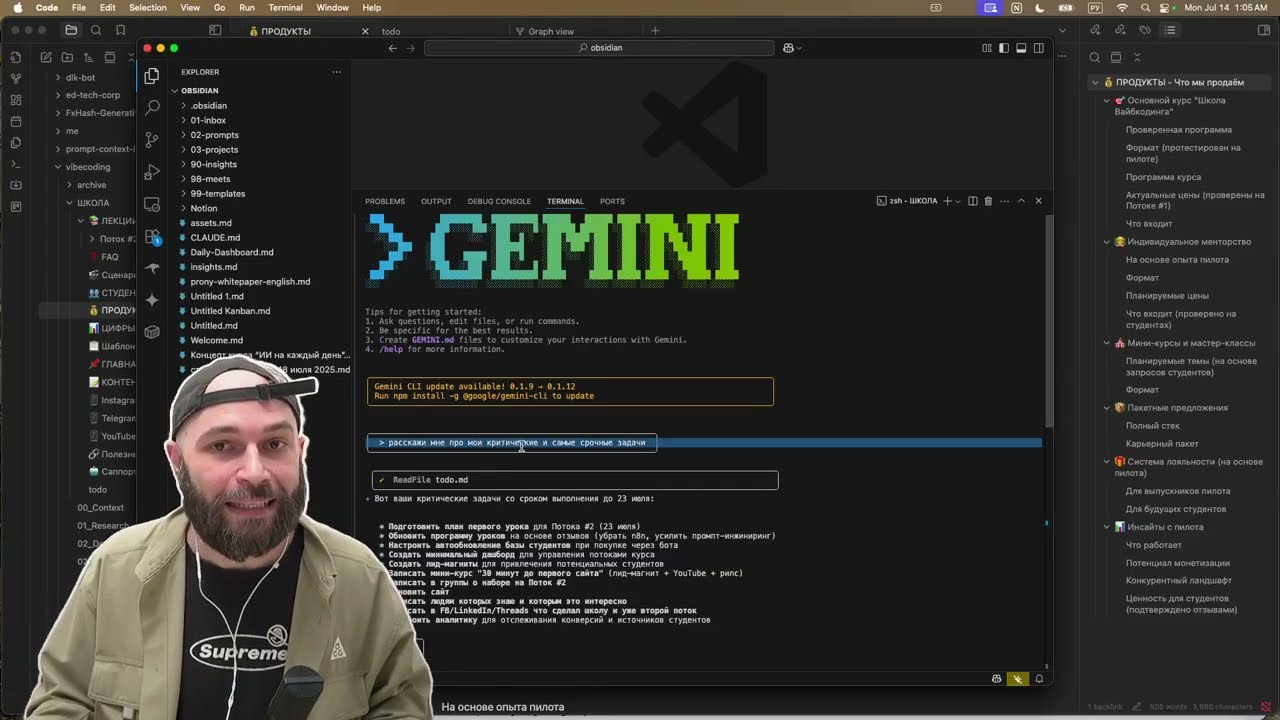This screenshot has height=720, width=1280.
Task: Click the Obsidian tags icon in right sidebar
Action: pos(1145,30)
